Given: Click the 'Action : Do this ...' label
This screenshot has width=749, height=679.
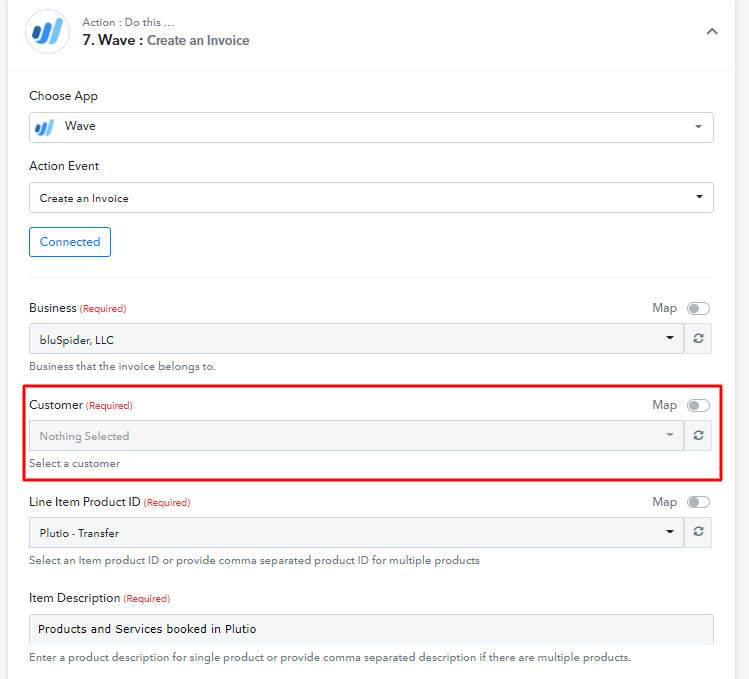Looking at the screenshot, I should [x=128, y=22].
